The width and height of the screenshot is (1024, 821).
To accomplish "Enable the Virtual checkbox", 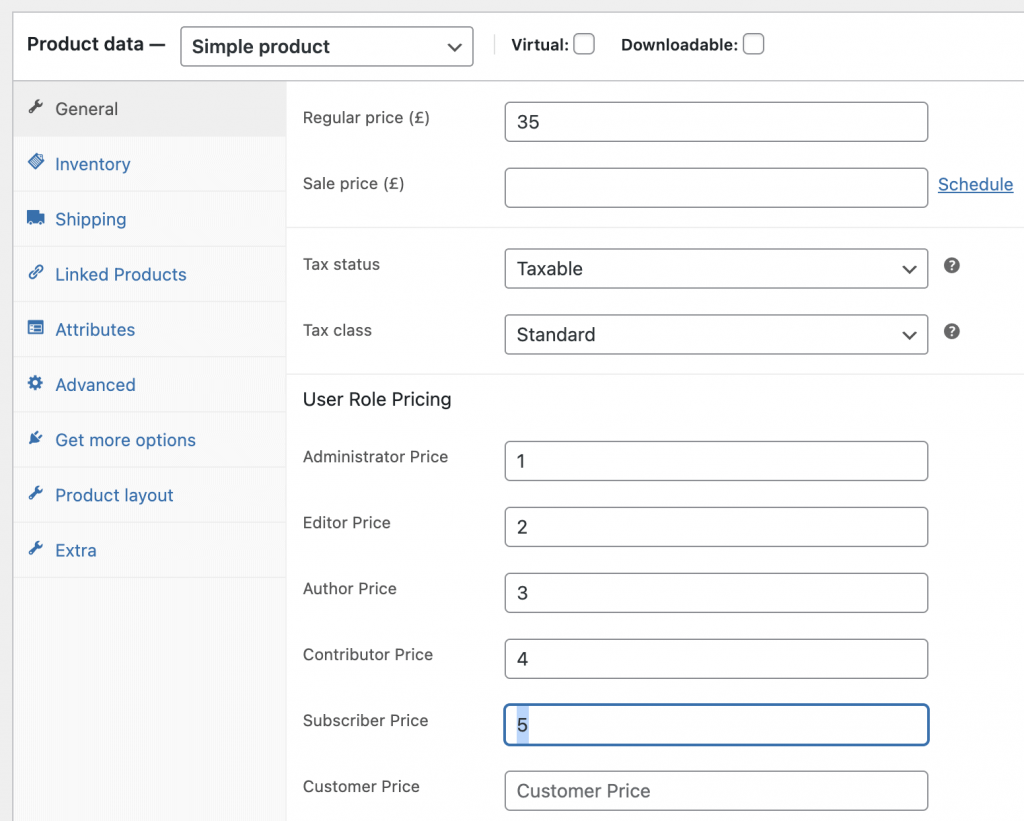I will (x=584, y=44).
